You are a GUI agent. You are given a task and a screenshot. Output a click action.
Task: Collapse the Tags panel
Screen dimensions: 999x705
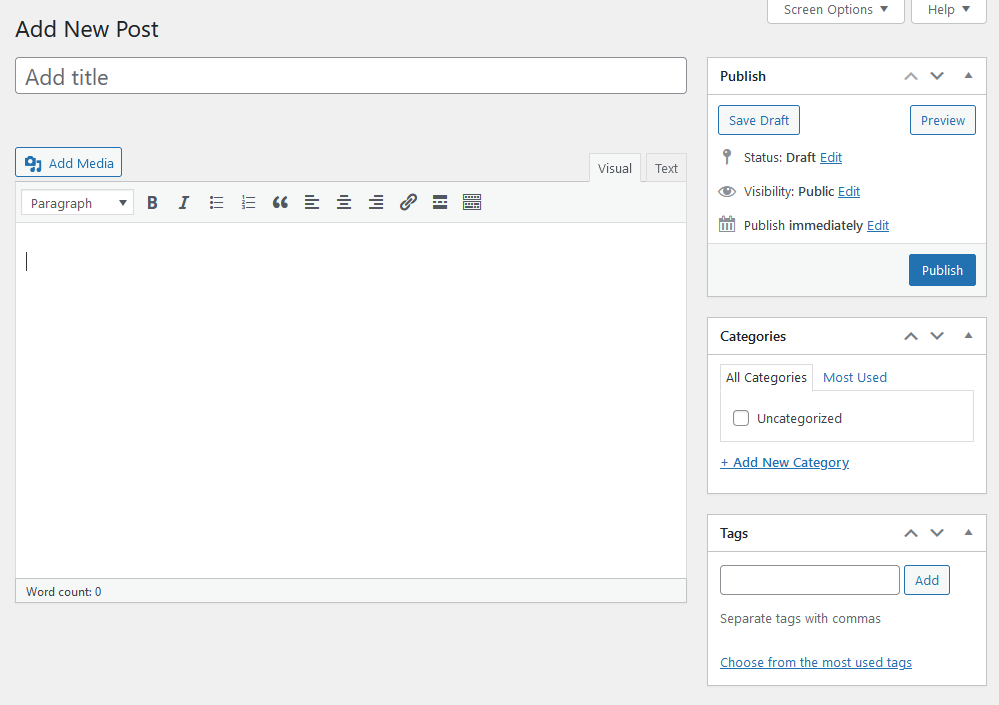968,533
